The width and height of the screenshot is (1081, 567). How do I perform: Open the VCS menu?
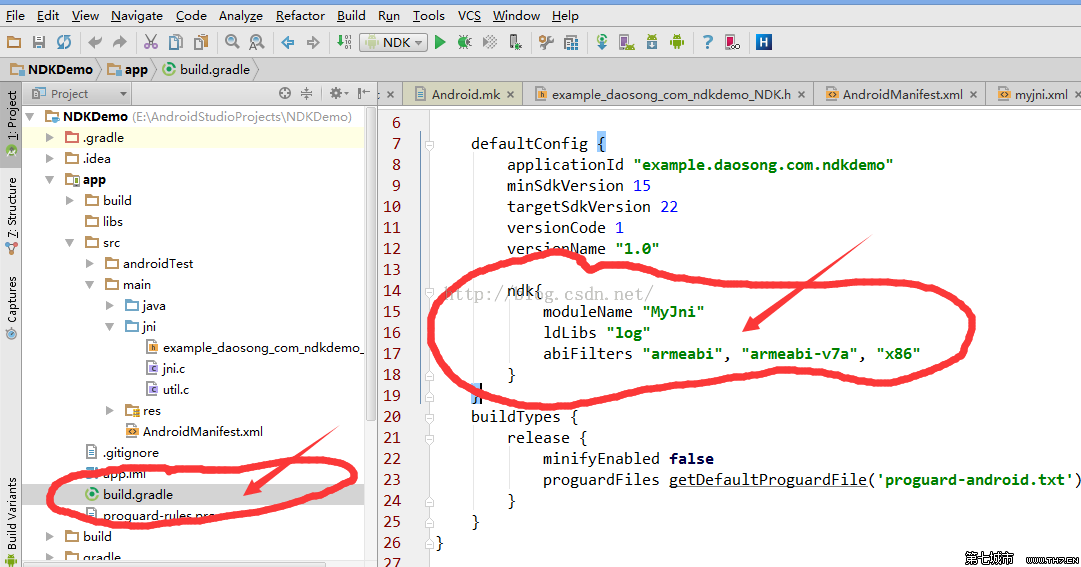[x=469, y=15]
